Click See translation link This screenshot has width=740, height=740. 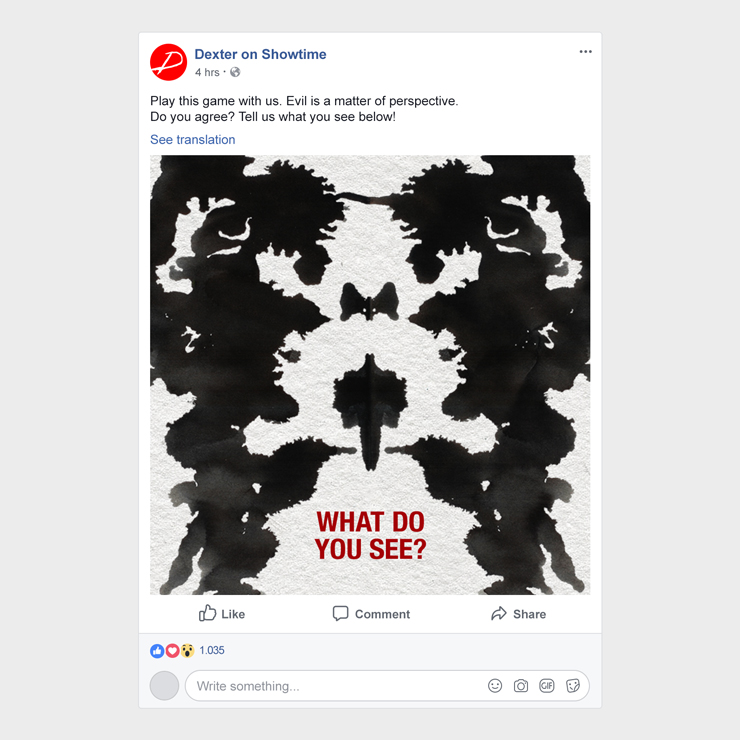(x=193, y=140)
